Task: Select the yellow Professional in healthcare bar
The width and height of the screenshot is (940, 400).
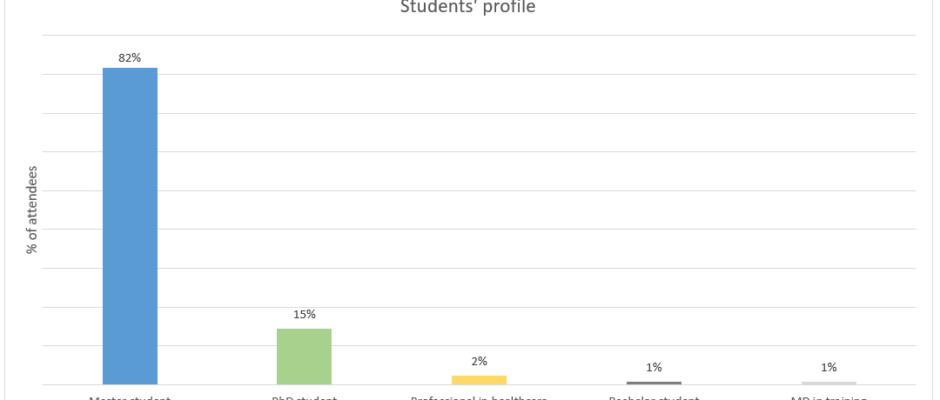Action: pos(479,380)
